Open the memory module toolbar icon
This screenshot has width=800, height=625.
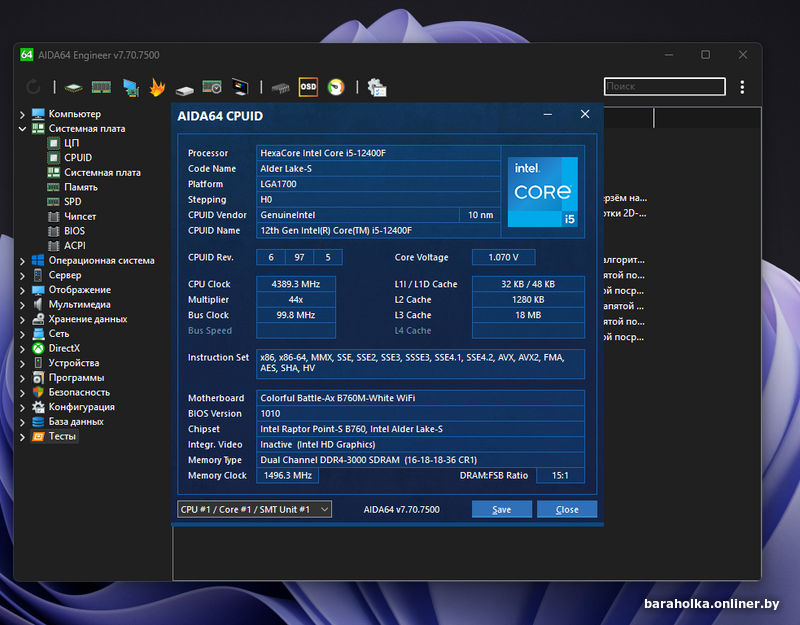[101, 88]
